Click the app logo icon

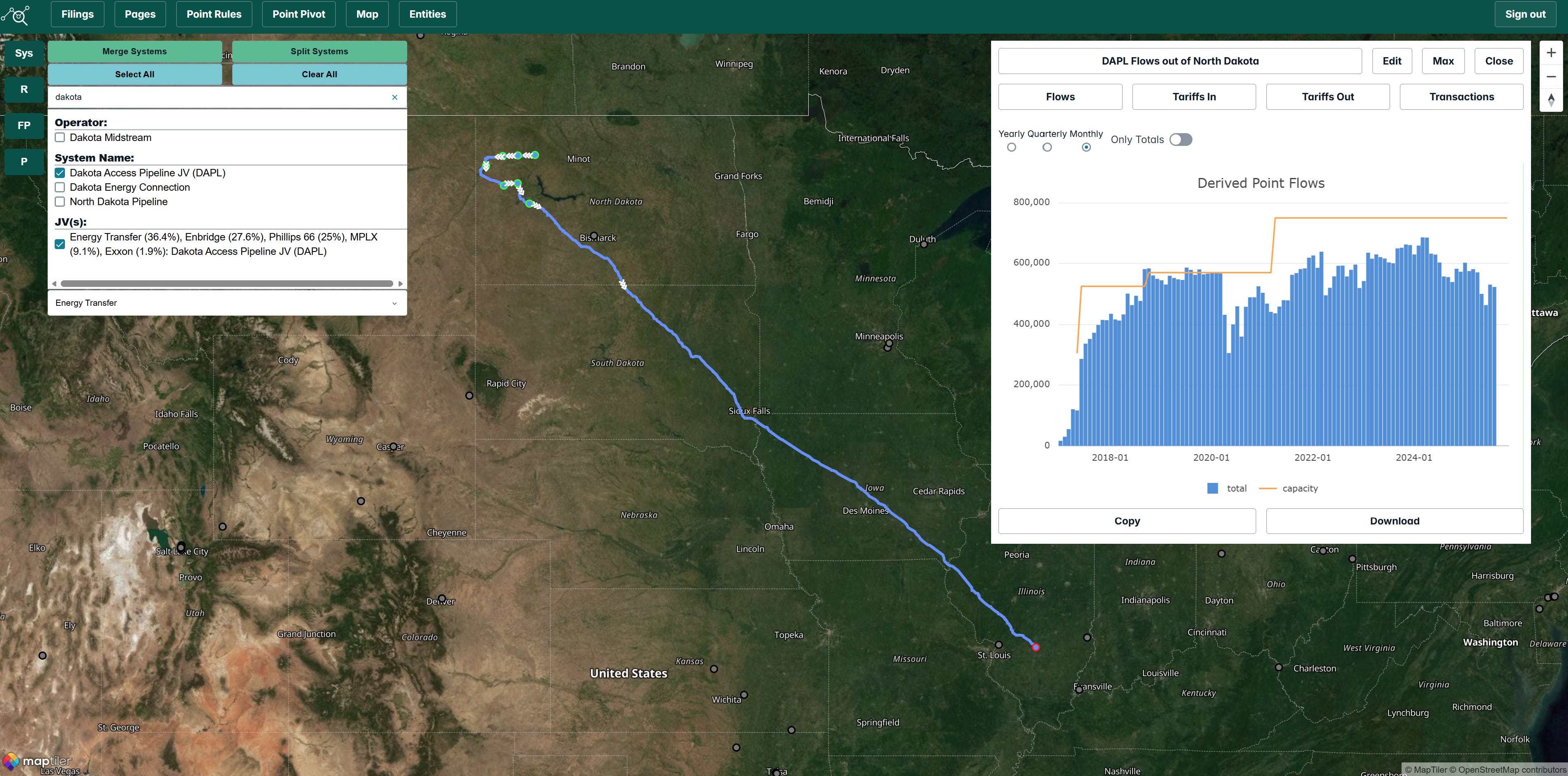point(16,15)
